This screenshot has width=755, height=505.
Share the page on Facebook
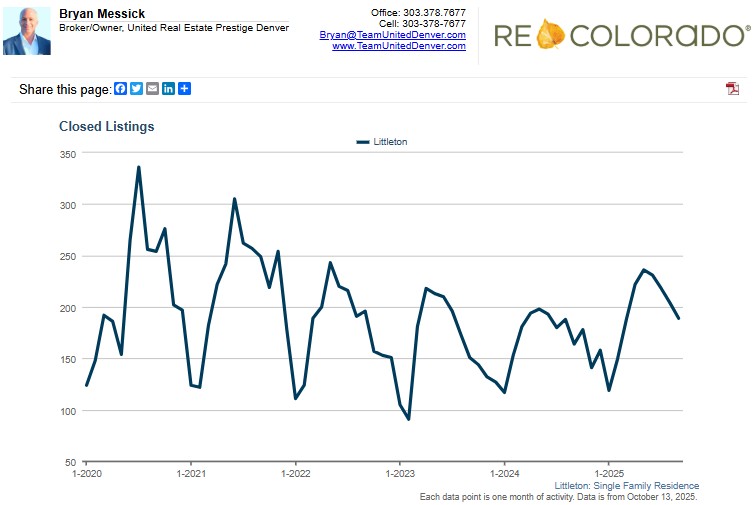click(x=120, y=89)
